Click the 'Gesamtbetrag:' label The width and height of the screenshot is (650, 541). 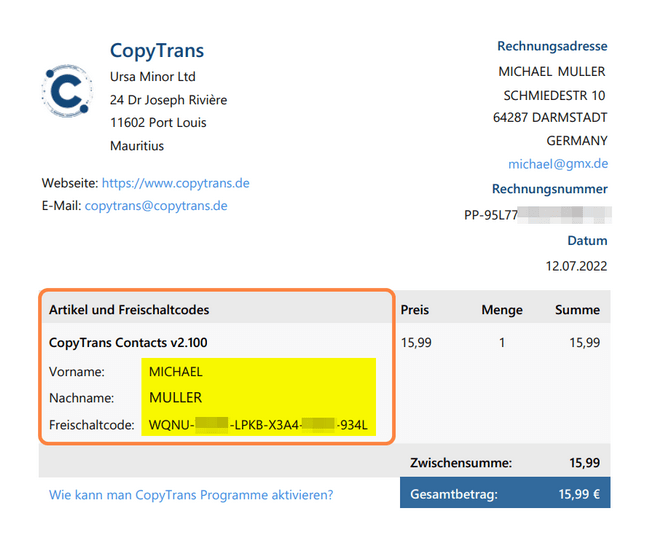click(454, 495)
